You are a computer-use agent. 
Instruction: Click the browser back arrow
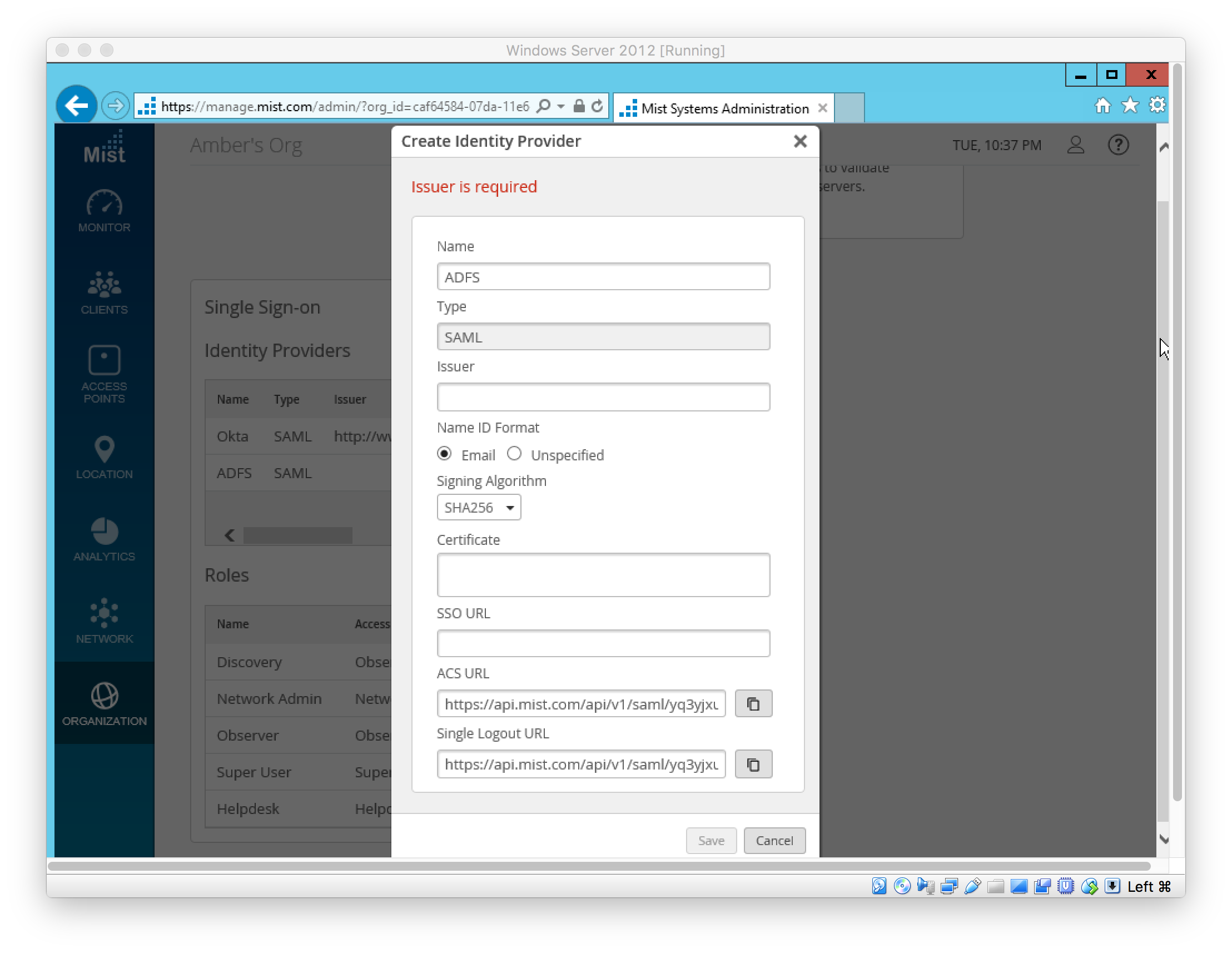76,106
